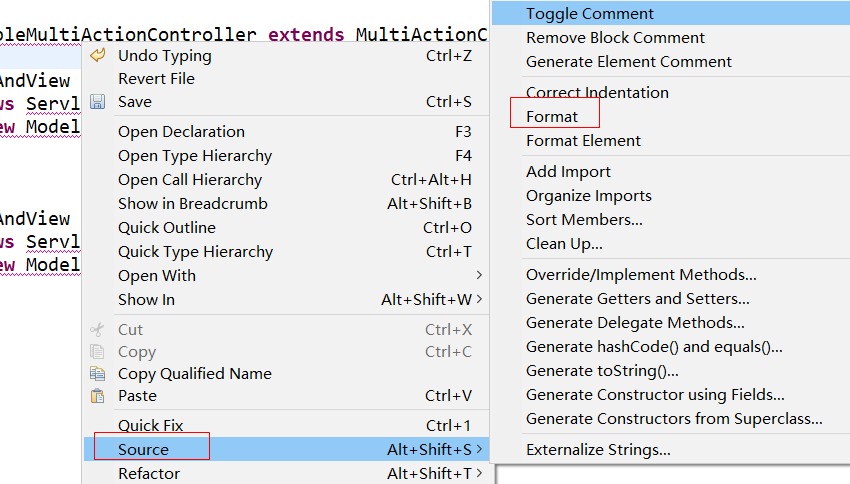Click MultiActionController class name in editor
Viewport: 850px width, 484px height.
point(420,35)
